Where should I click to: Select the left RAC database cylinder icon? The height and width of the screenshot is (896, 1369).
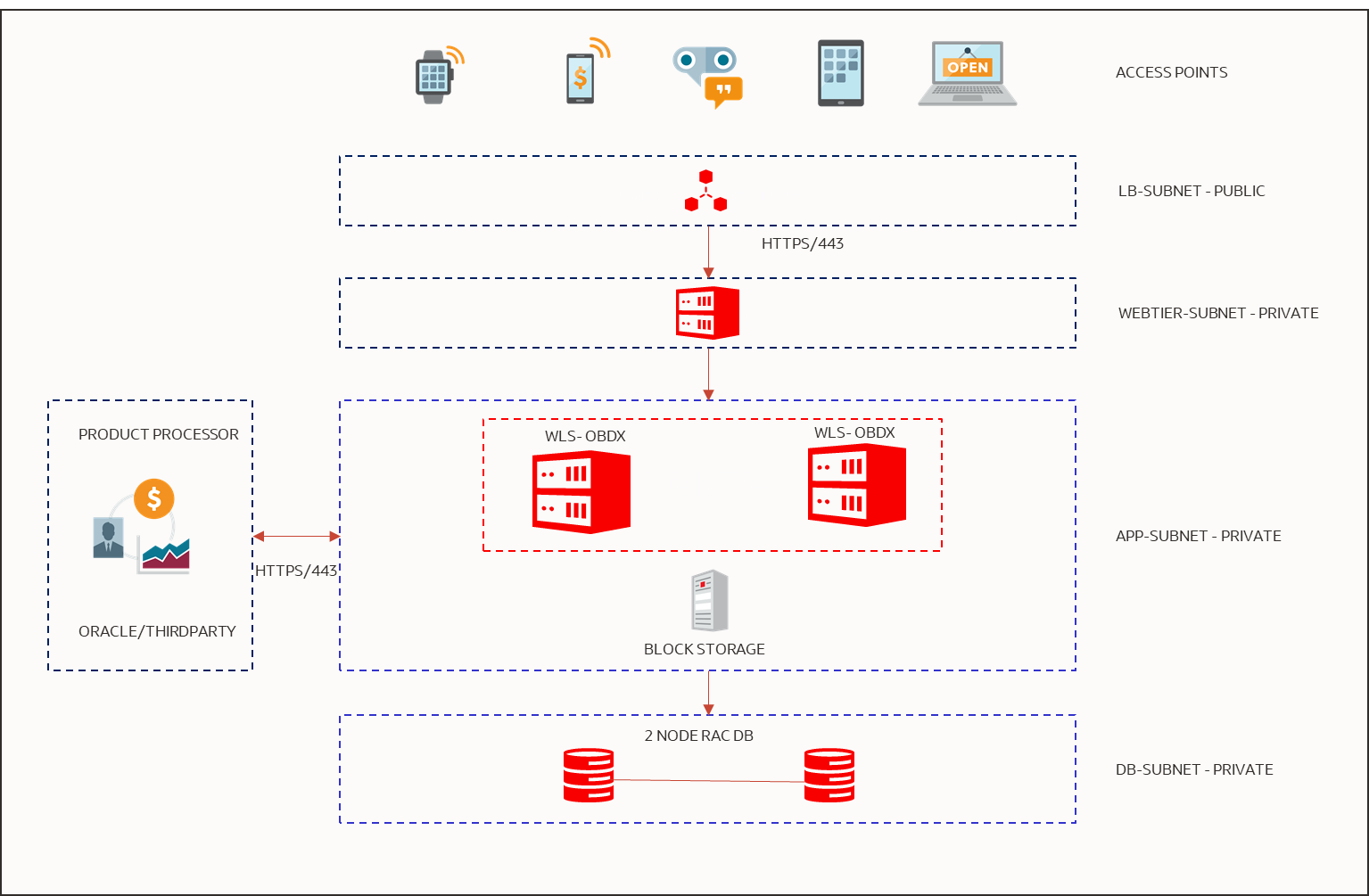point(588,774)
